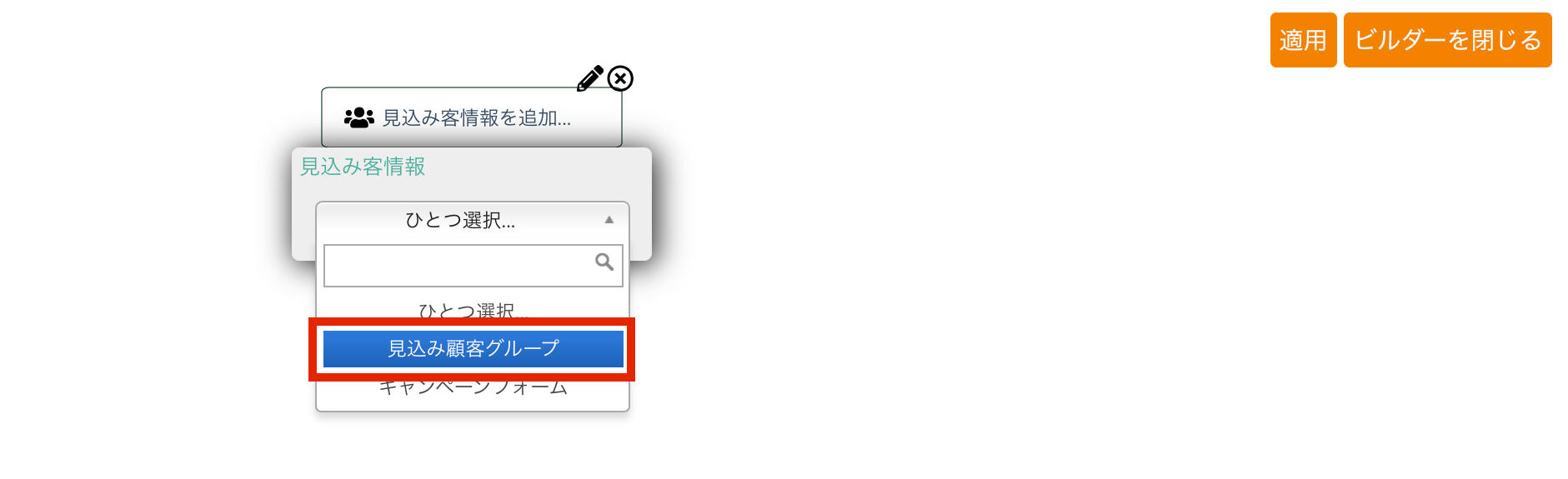Click the bottom border of the dropdown list
Screen dimensions: 1568x479
click(x=473, y=410)
